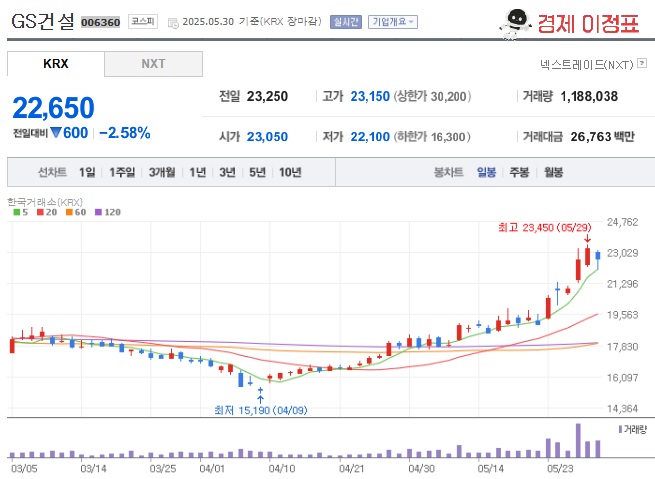This screenshot has height=479, width=655.
Task: Click the 거래대금 value 26,763 백만
Action: (602, 137)
